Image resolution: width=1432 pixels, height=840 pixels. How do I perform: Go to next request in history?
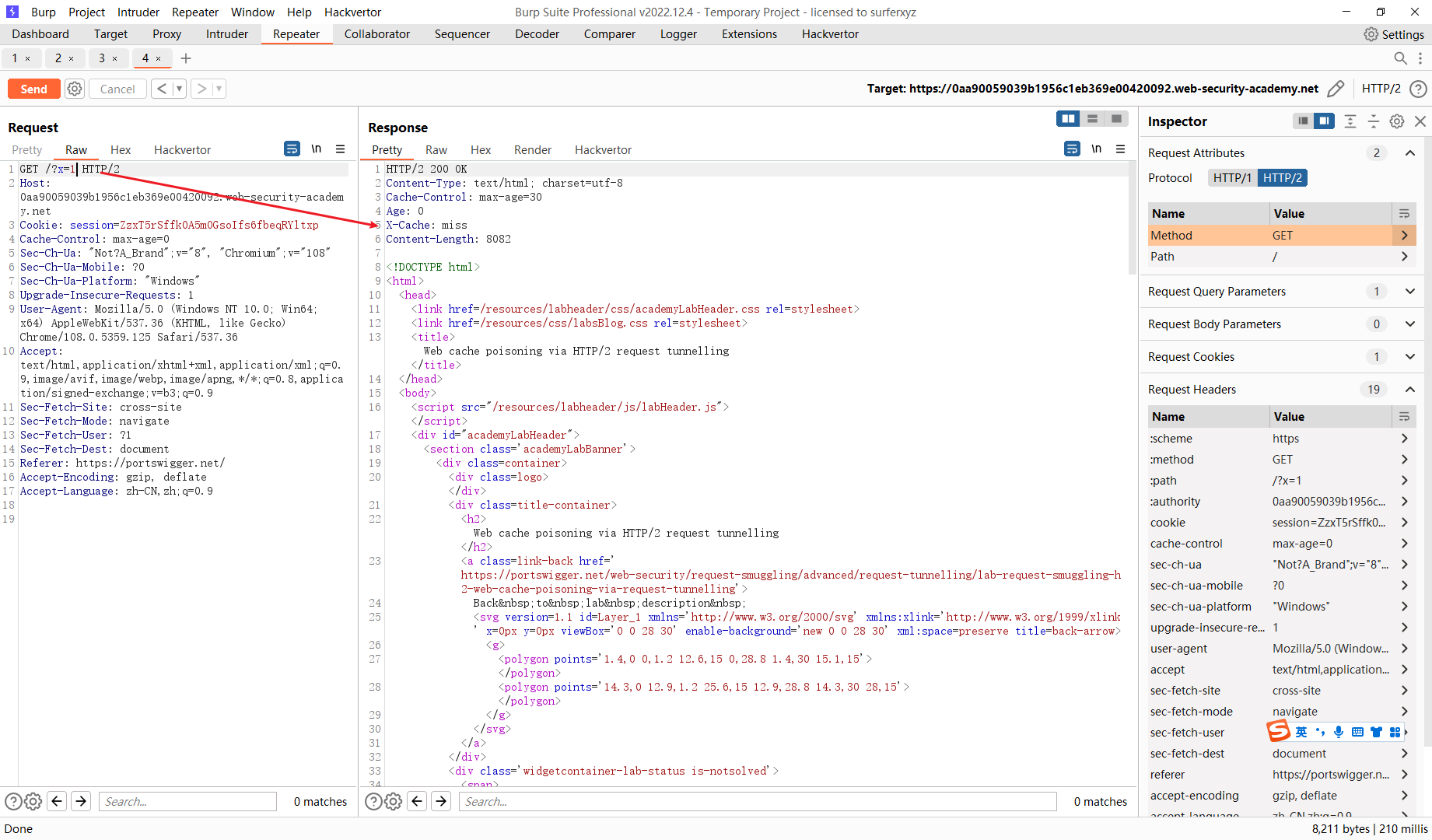tap(201, 89)
